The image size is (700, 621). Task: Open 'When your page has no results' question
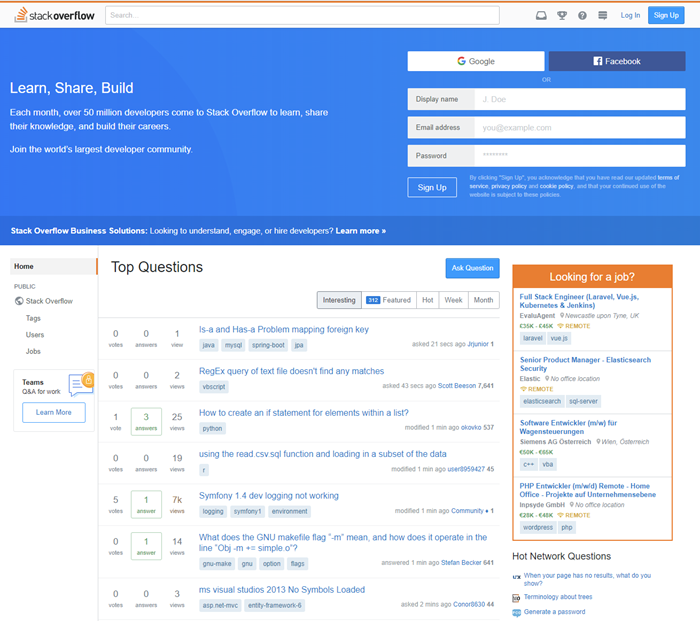(587, 579)
